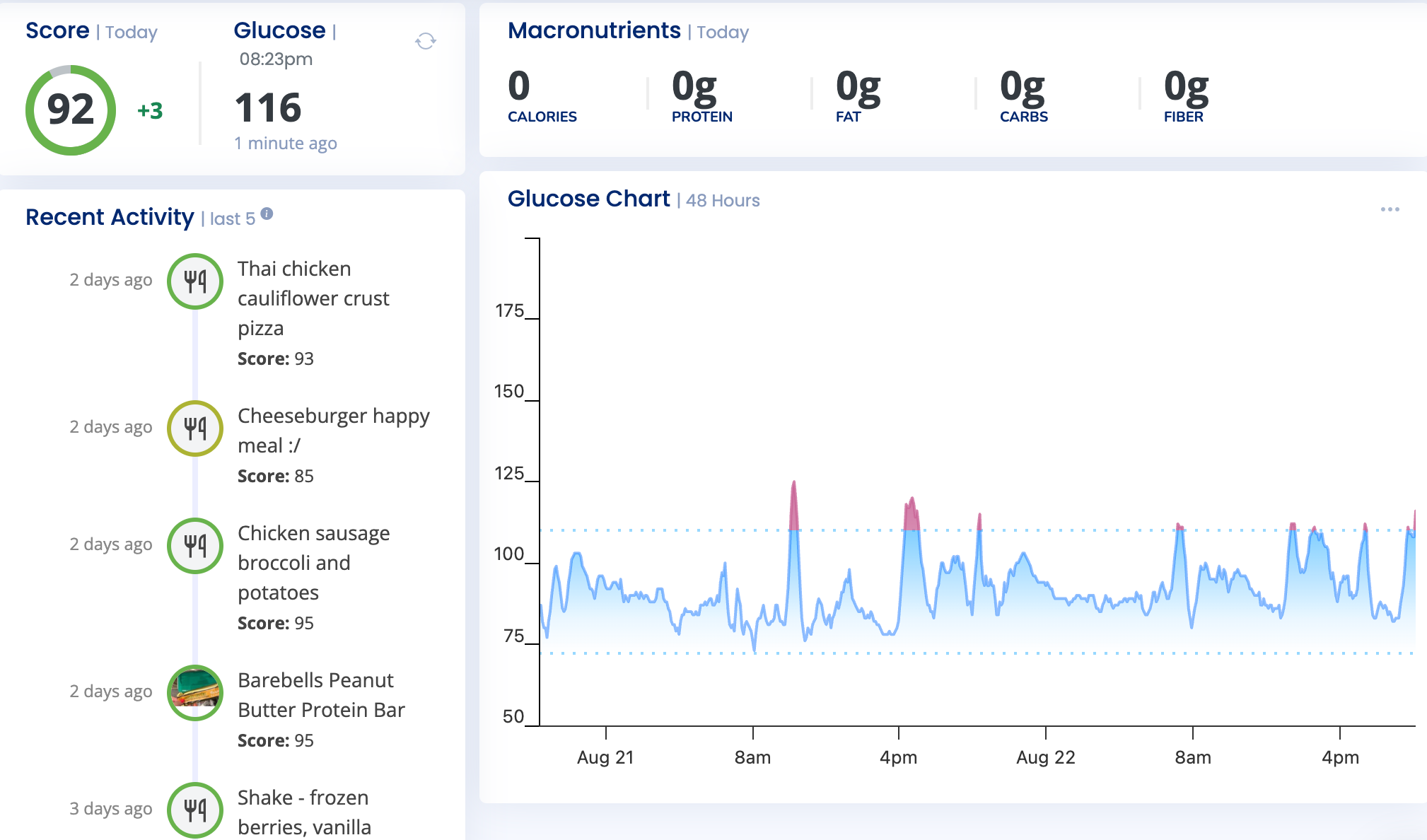Click the Chicken sausage meal fork icon
Screen dimensions: 1427x840
[x=195, y=545]
